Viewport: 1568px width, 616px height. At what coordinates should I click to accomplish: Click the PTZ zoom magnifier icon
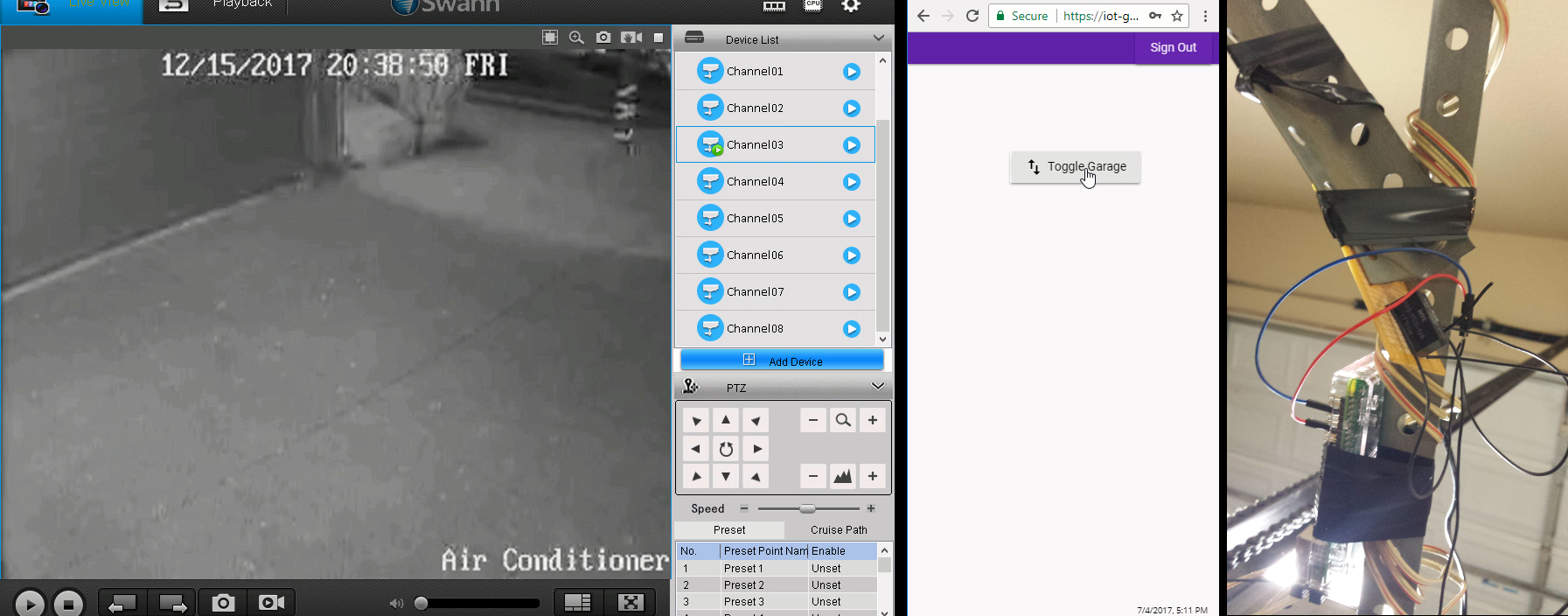[843, 420]
